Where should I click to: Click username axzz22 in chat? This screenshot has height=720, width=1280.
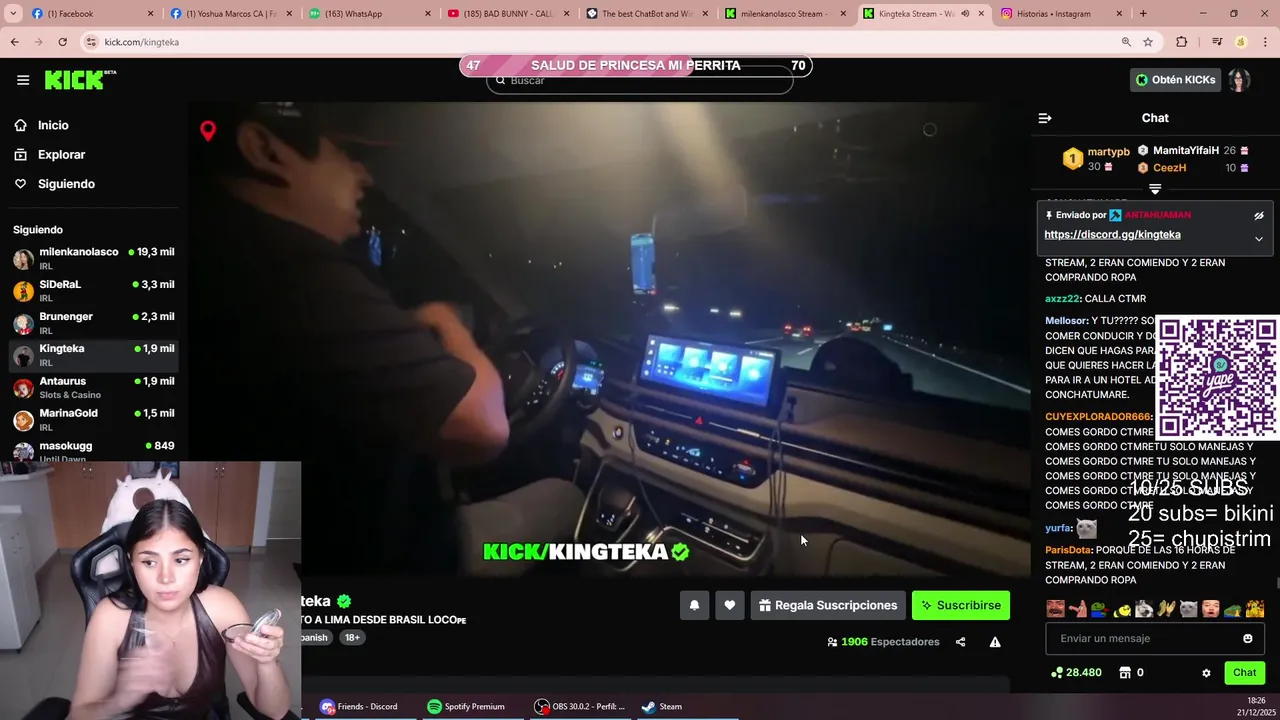coord(1062,299)
